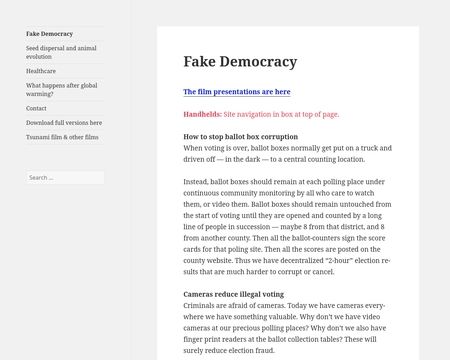450x360 pixels.
Task: Open Seed dispersal and animal evolution page
Action: (x=61, y=52)
